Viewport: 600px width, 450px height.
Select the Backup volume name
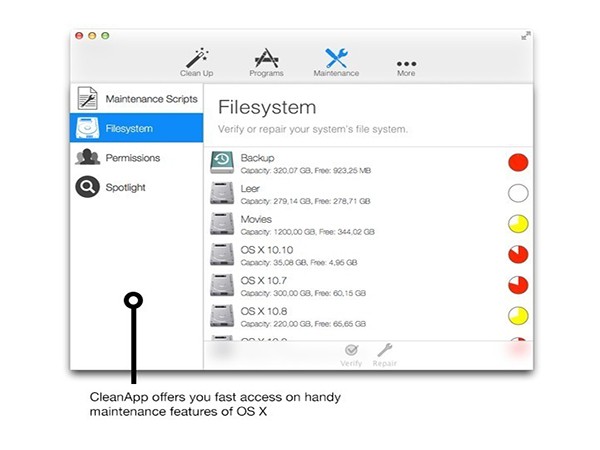[258, 158]
